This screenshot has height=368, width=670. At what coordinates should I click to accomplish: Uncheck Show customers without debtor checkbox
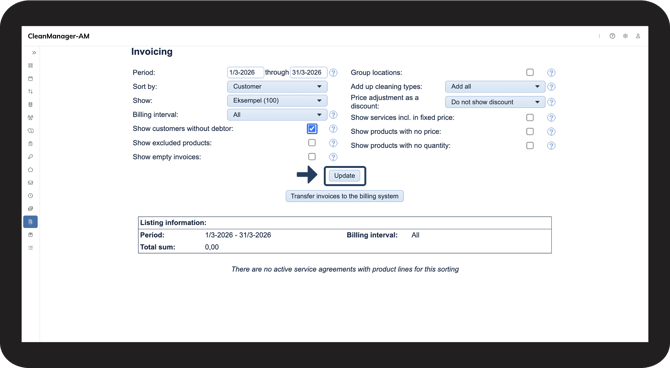tap(312, 128)
